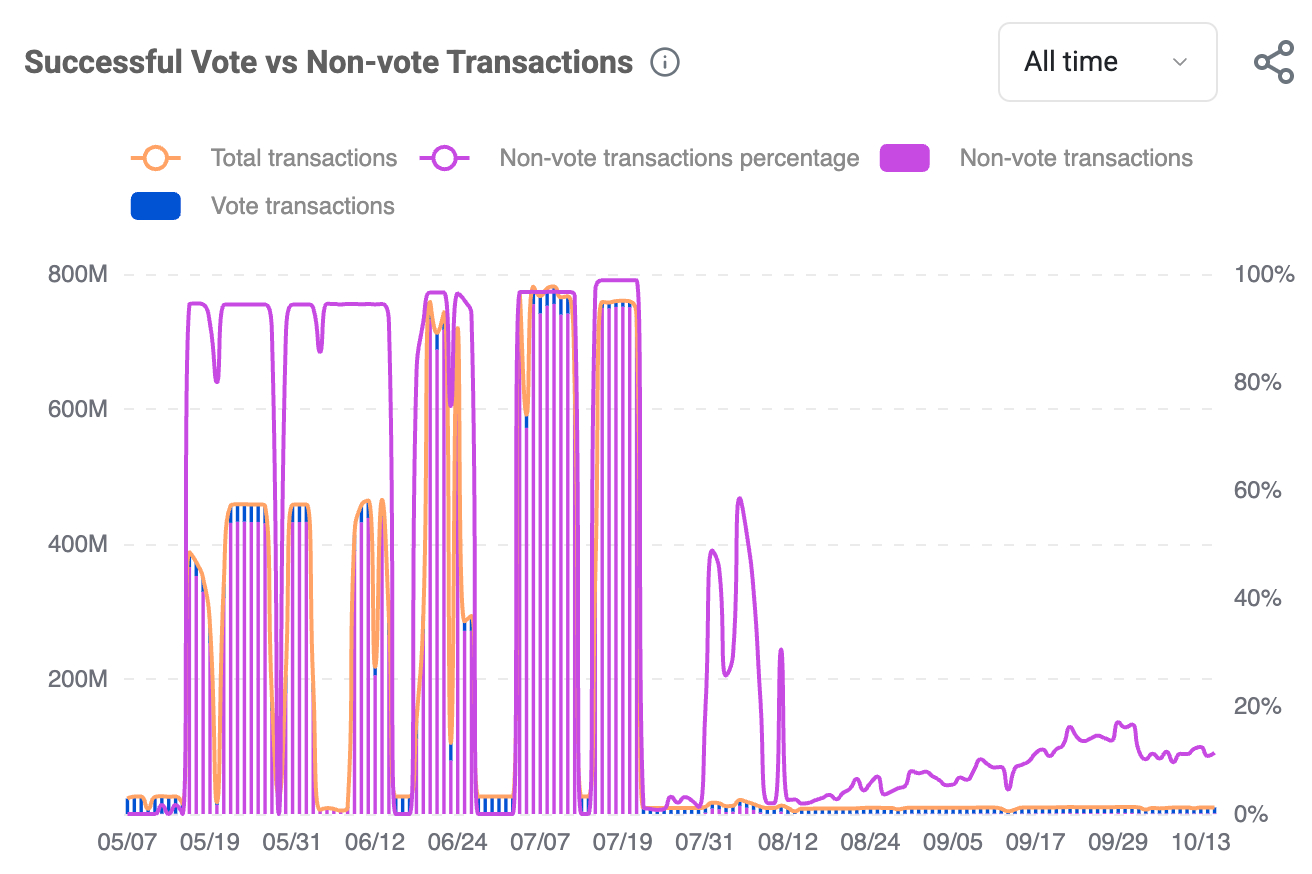
Task: Click the info icon beside chart title
Action: (665, 63)
